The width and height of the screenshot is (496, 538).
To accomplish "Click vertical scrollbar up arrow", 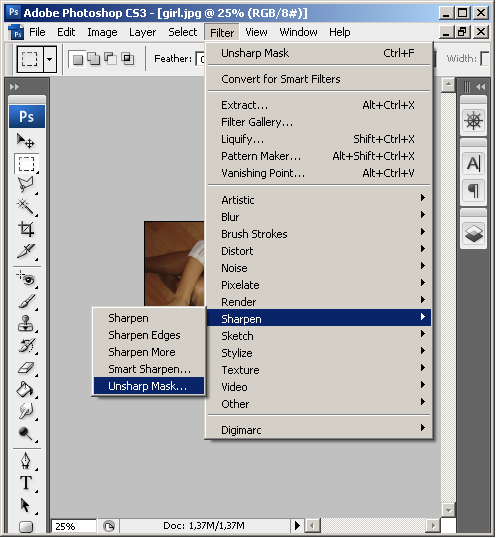I will 448,85.
